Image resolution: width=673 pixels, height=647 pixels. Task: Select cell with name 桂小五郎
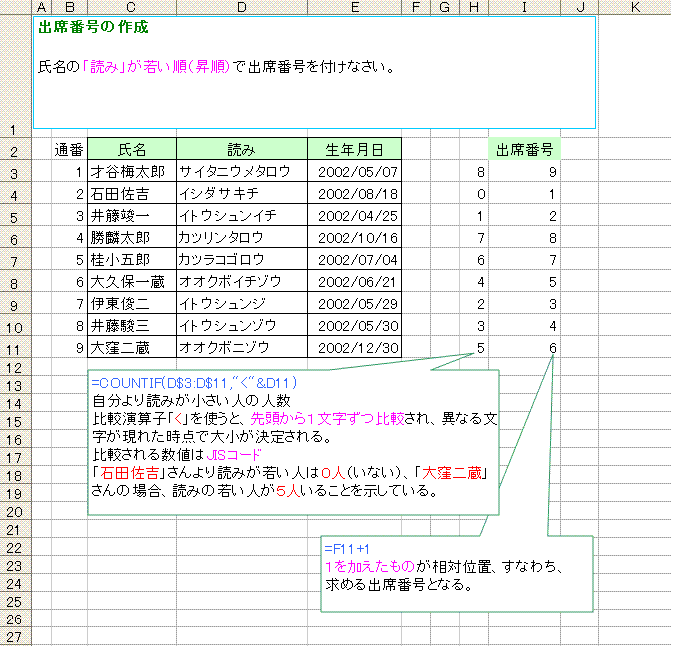click(x=132, y=259)
